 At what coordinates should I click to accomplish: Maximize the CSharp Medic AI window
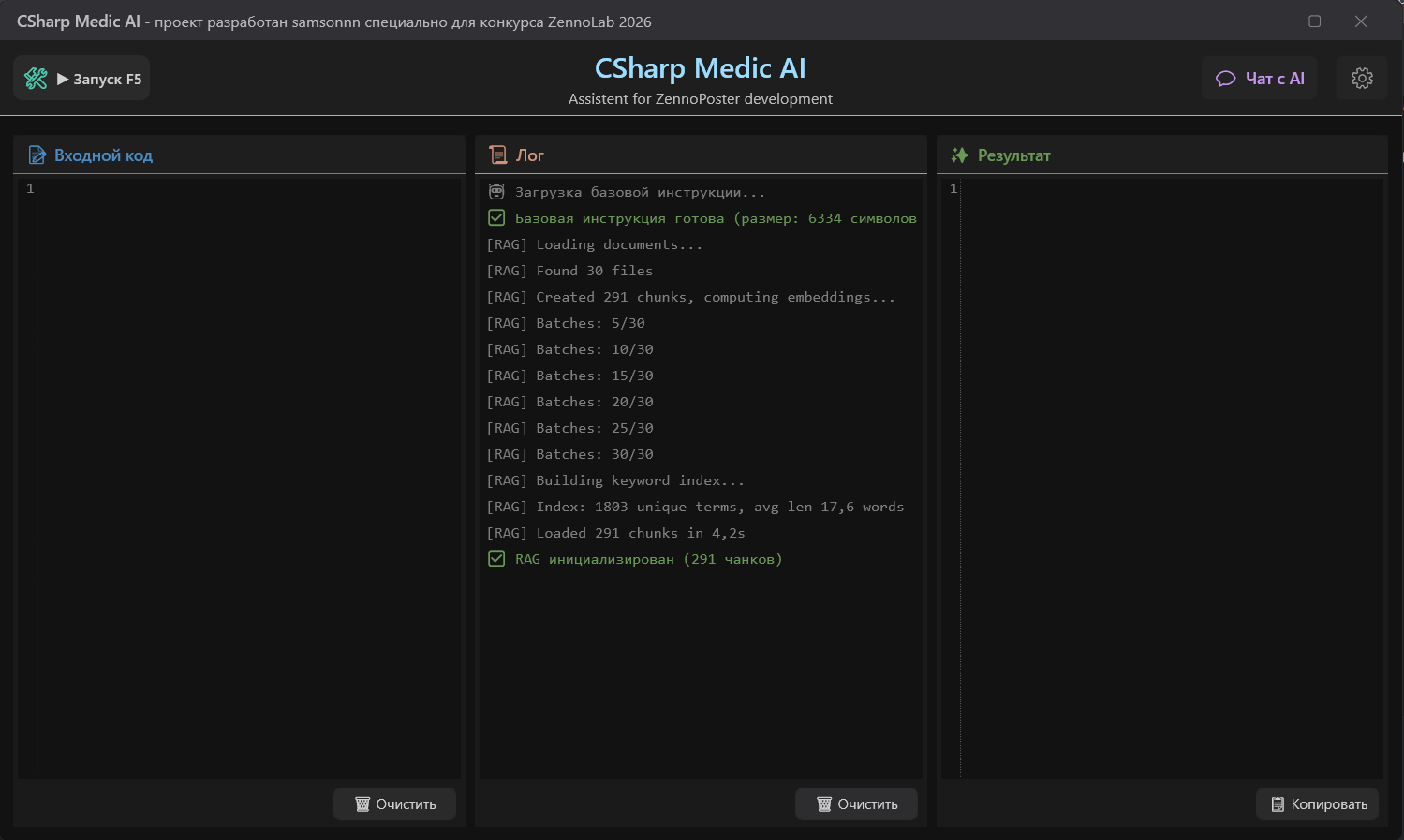1314,21
